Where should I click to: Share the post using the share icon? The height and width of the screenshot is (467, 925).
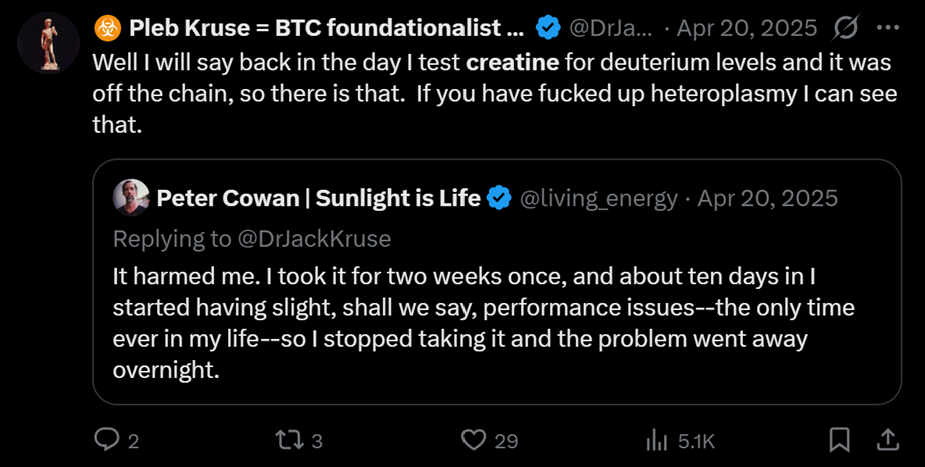pyautogui.click(x=887, y=440)
